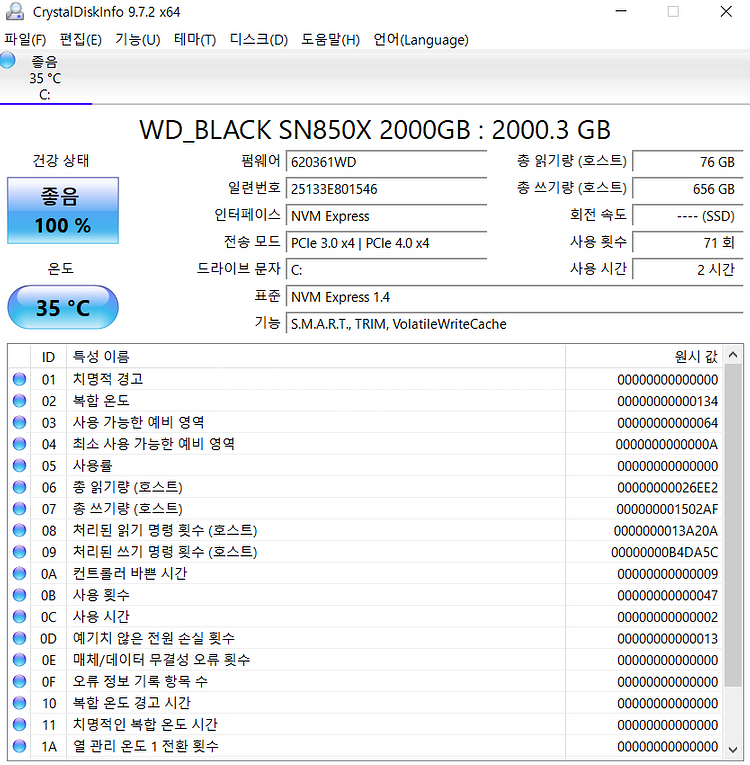Image resolution: width=750 pixels, height=765 pixels.
Task: Click the 일련번호 serial number field
Action: click(x=386, y=189)
